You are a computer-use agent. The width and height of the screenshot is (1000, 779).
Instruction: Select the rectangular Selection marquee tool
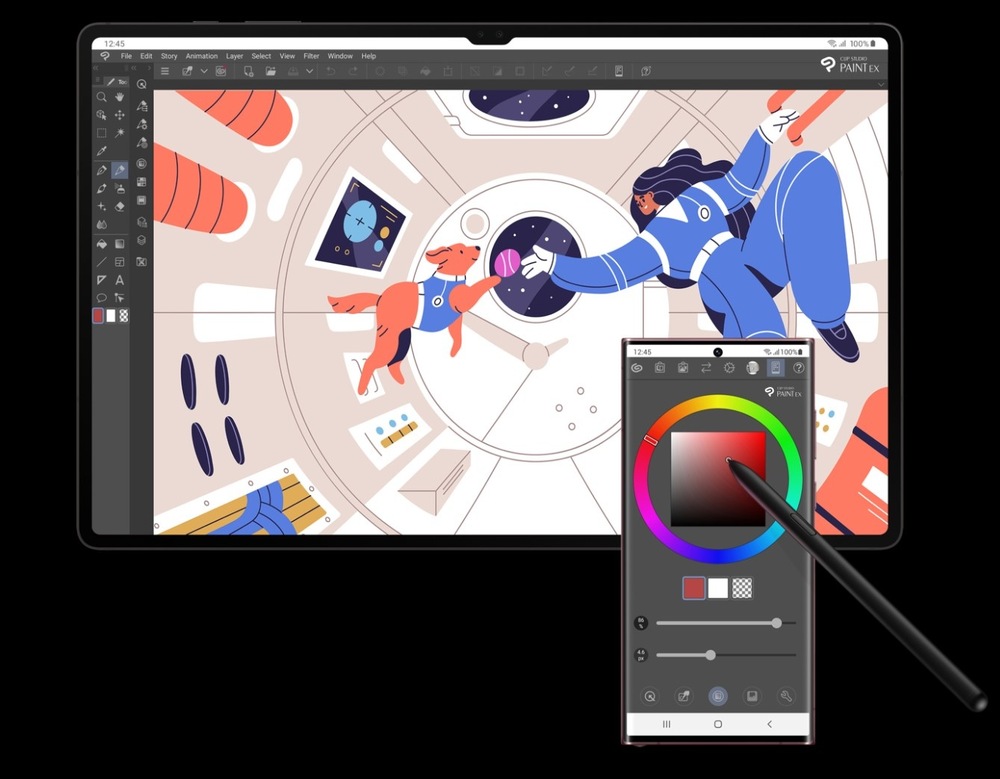(101, 133)
